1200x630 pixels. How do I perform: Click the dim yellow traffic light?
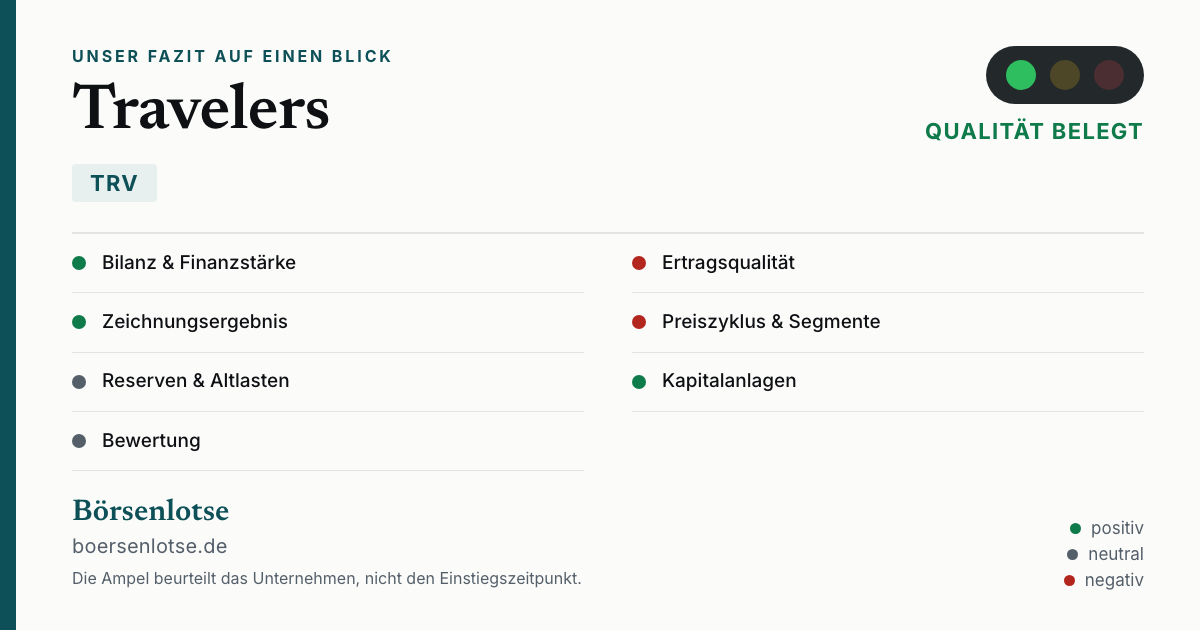[x=1065, y=75]
